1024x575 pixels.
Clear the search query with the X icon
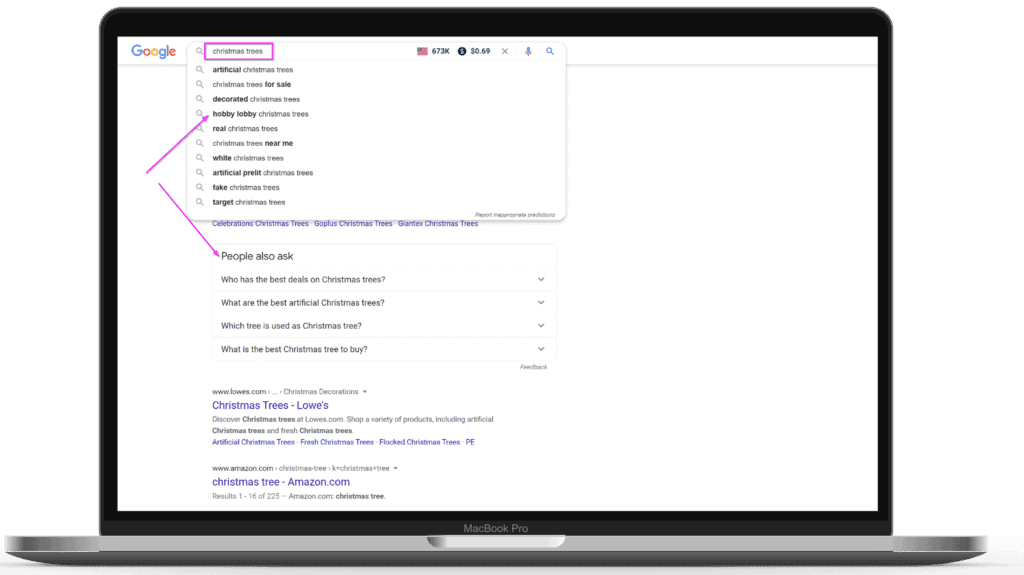pyautogui.click(x=505, y=51)
